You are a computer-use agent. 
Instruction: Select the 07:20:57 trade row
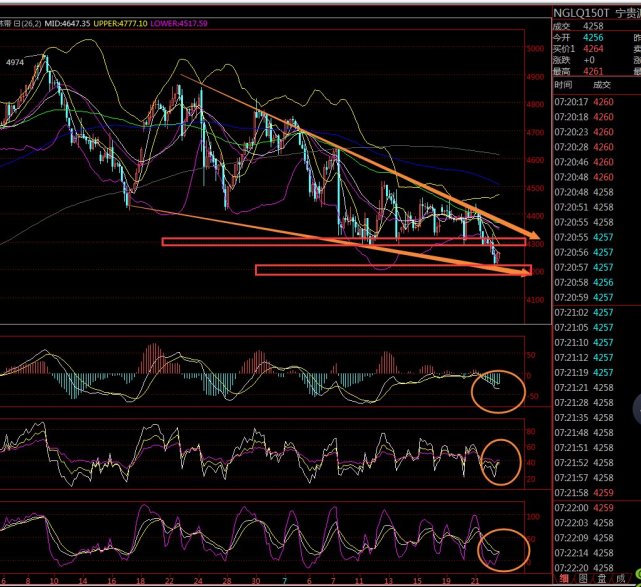pyautogui.click(x=584, y=267)
